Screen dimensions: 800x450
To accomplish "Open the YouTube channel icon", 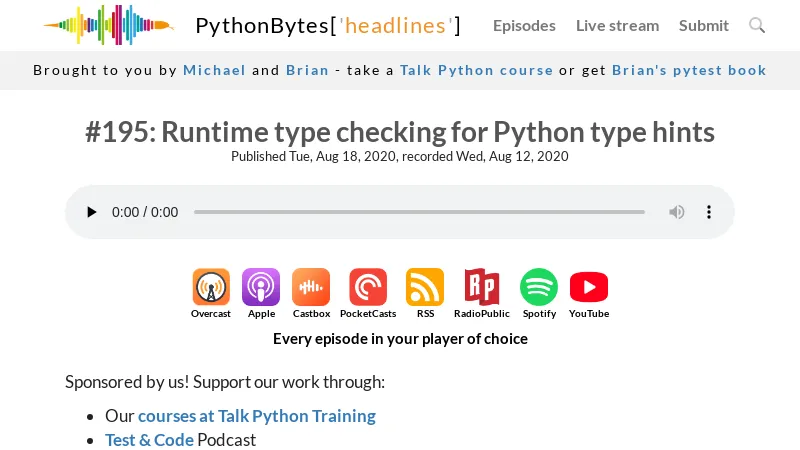I will (x=589, y=287).
